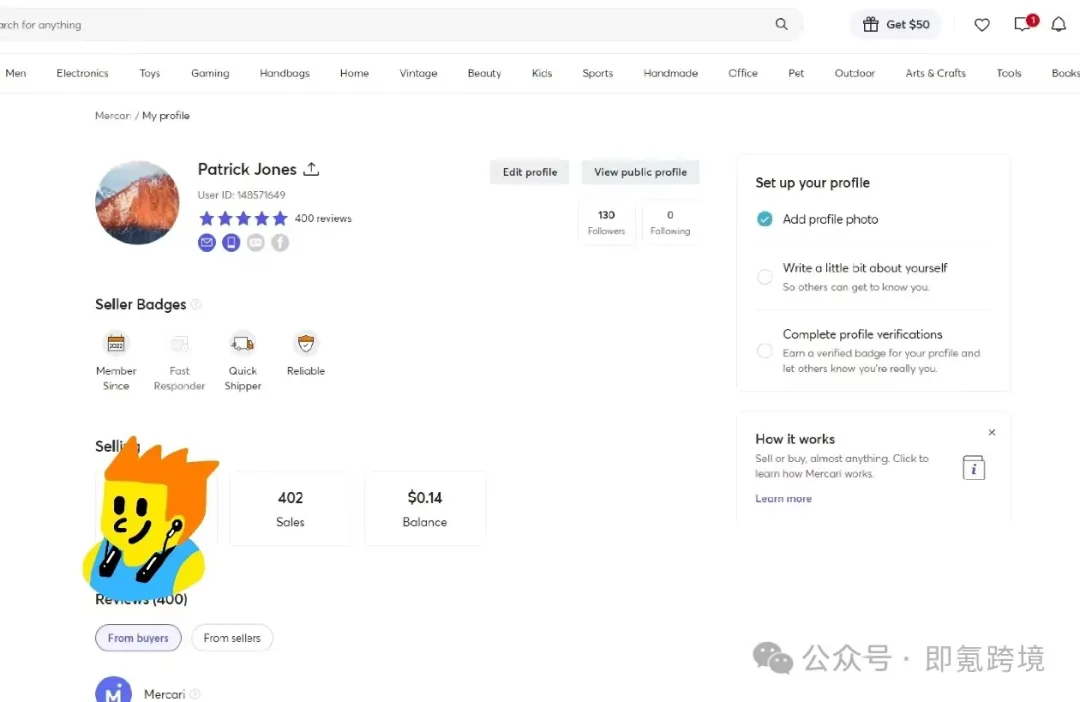Viewport: 1080px width, 702px height.
Task: Click the phone verified badge icon
Action: point(231,242)
